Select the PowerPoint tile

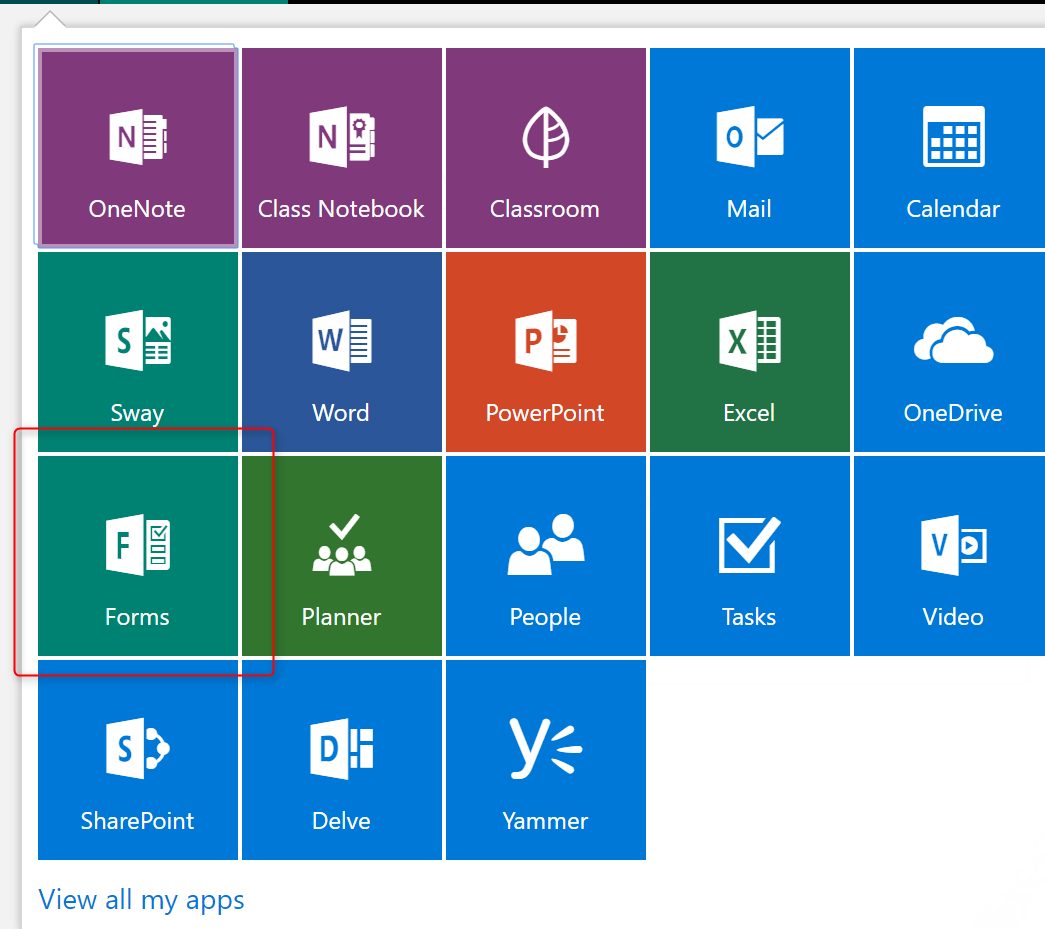click(x=546, y=351)
